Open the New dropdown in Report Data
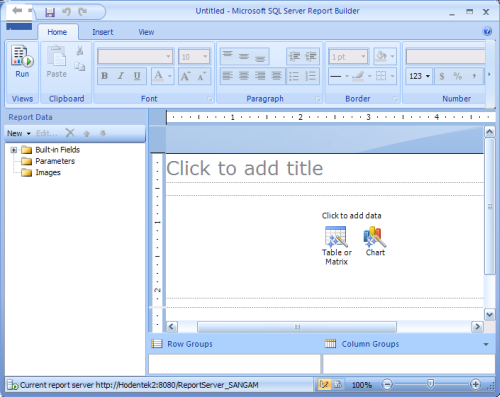The width and height of the screenshot is (500, 397). tap(19, 133)
